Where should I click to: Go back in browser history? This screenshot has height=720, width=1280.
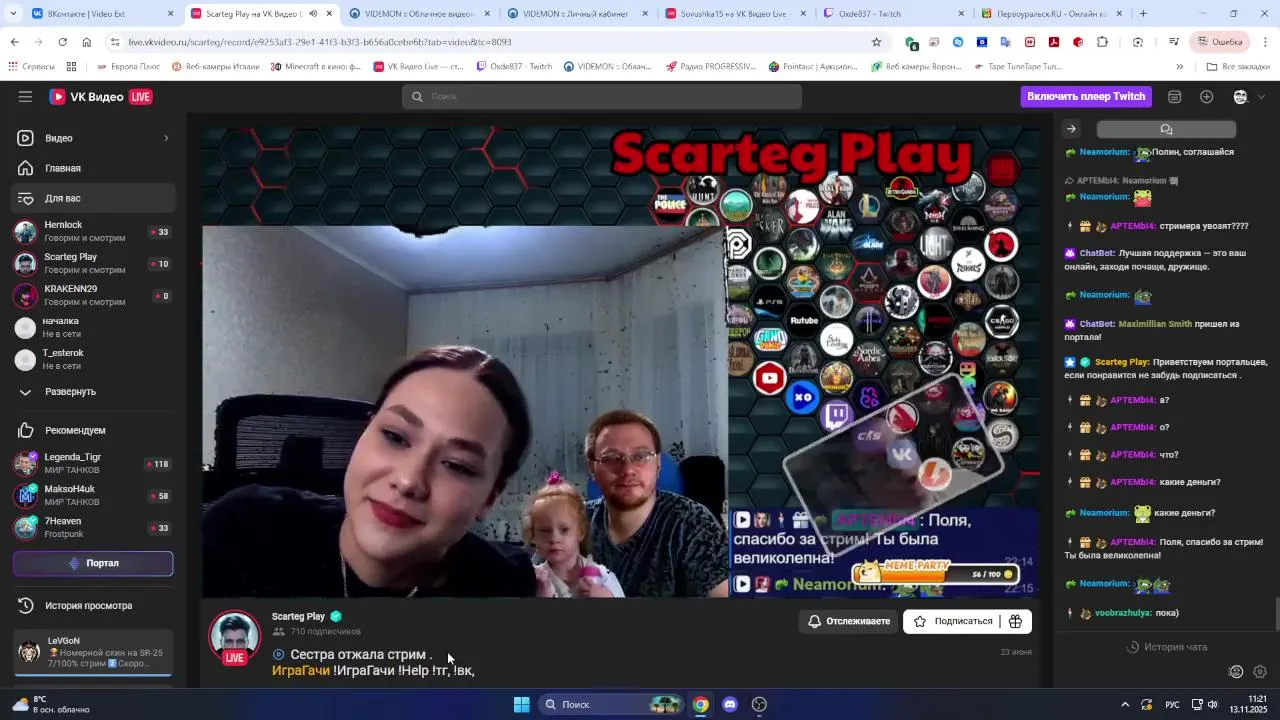click(x=14, y=42)
